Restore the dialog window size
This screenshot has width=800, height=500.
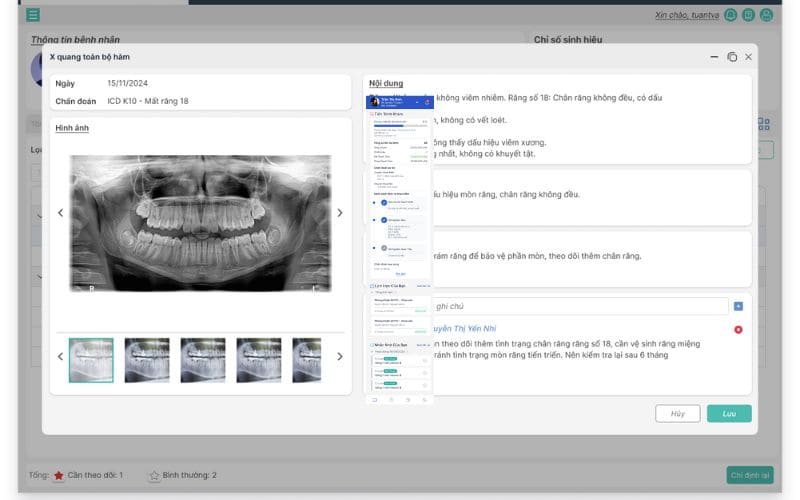tap(732, 58)
